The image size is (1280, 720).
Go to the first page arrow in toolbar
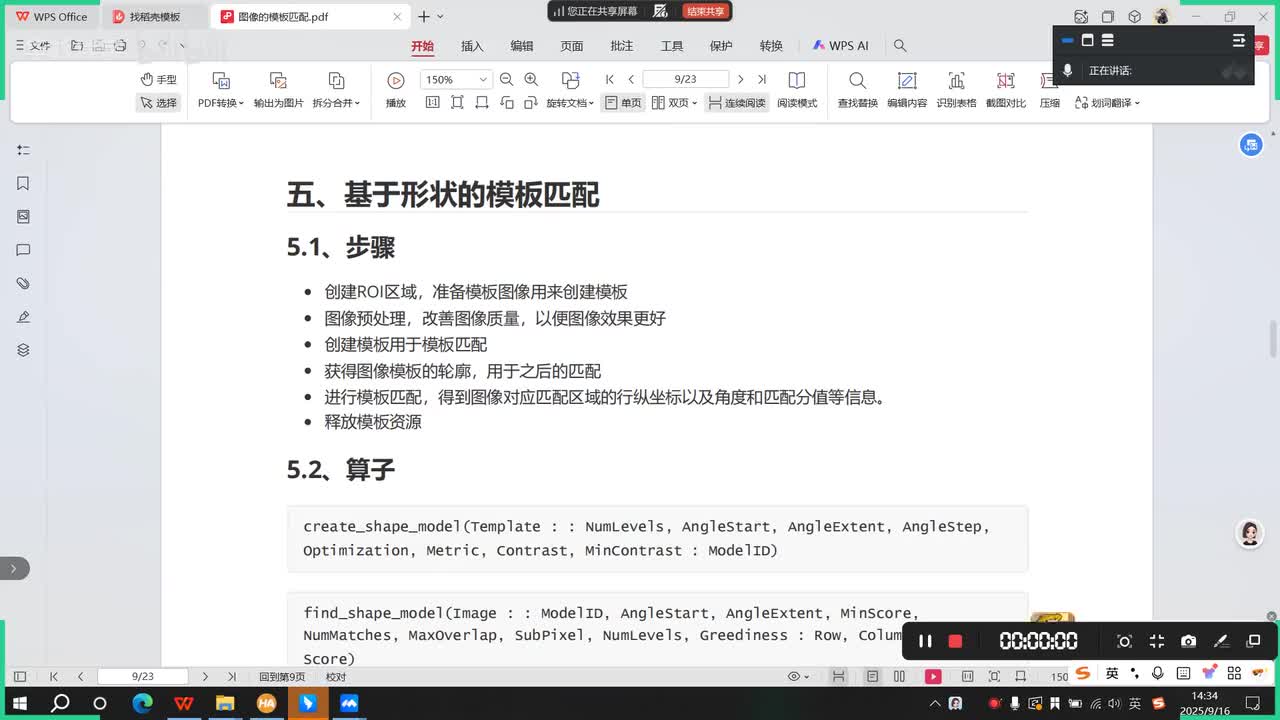tap(610, 79)
